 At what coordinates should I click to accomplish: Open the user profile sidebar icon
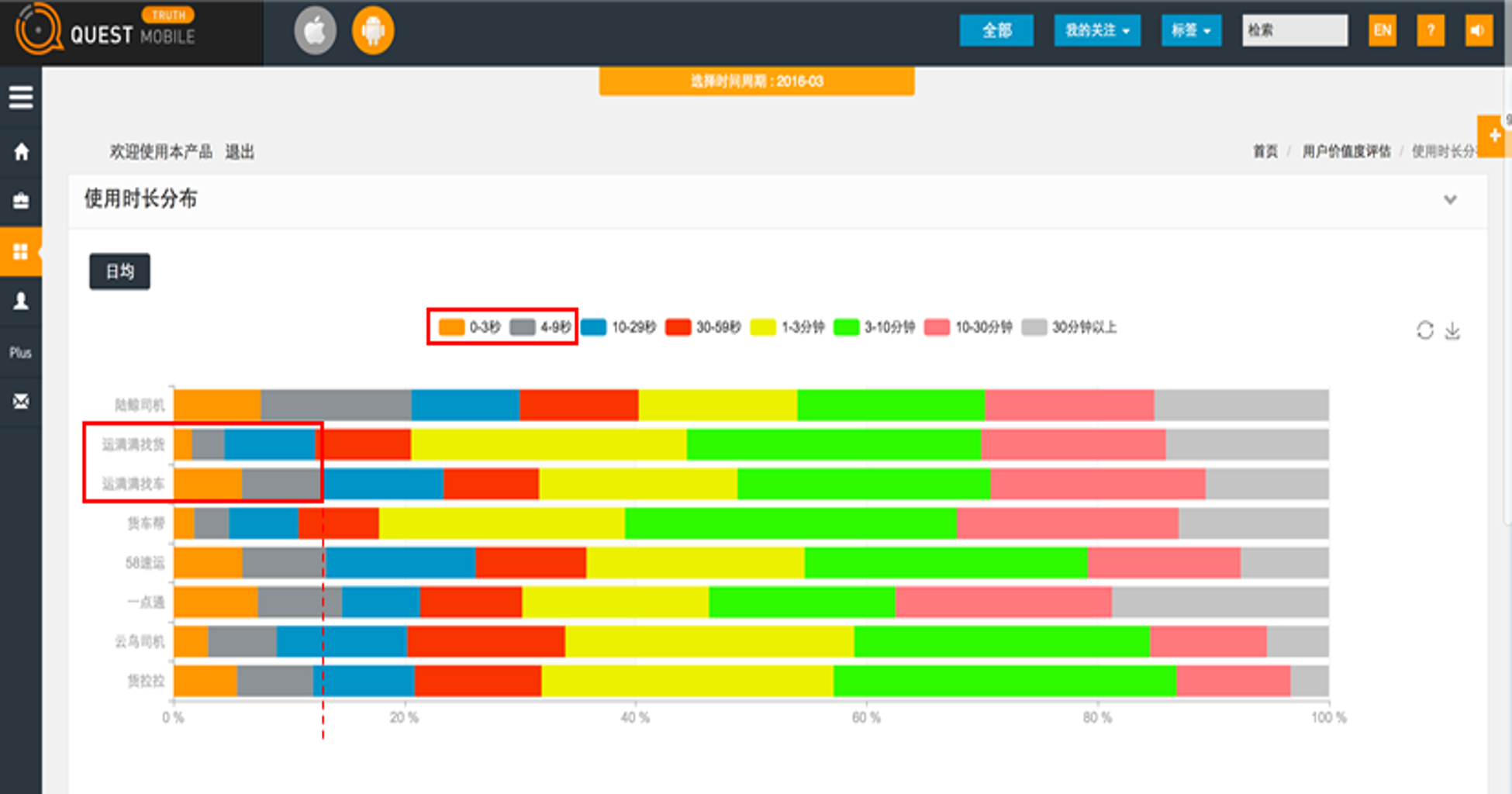(21, 301)
